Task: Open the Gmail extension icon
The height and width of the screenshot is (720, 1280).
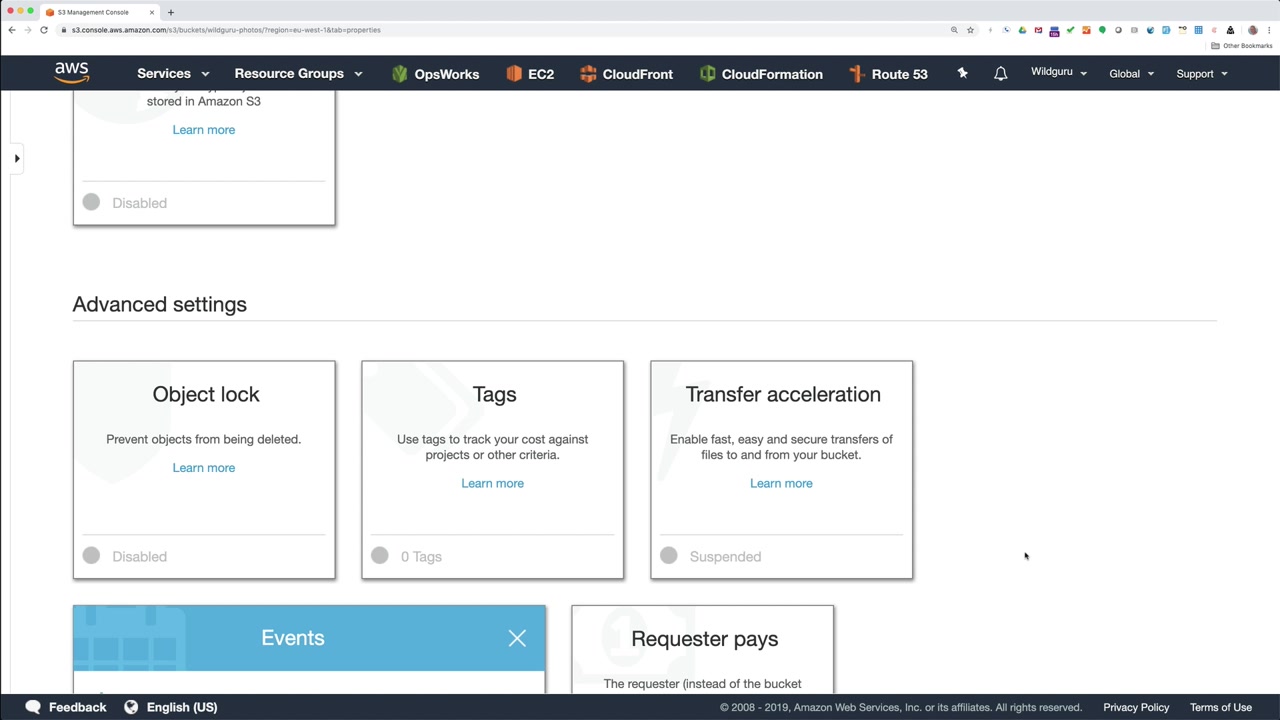Action: tap(1038, 30)
